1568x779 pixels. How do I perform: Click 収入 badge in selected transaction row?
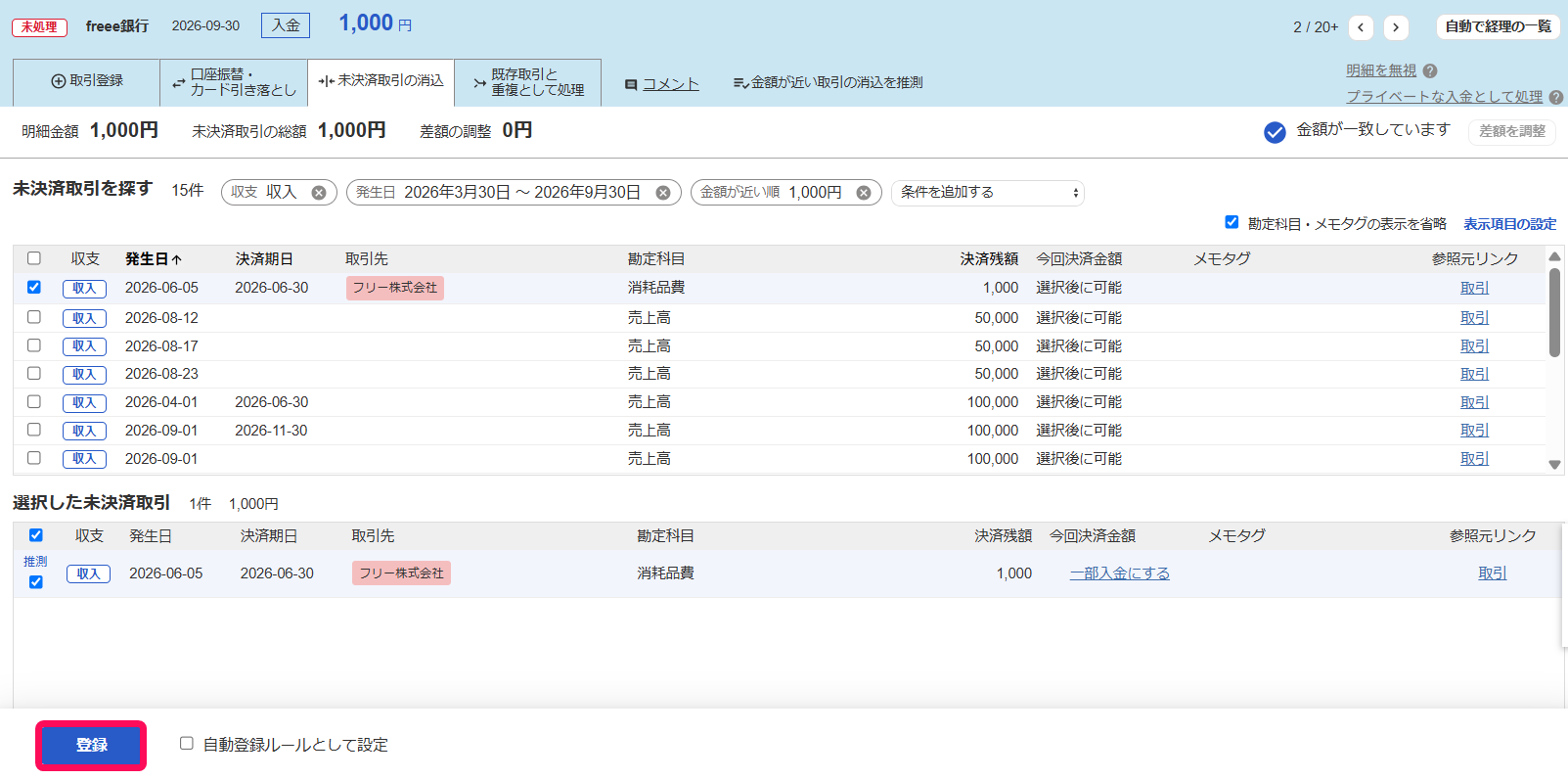88,574
